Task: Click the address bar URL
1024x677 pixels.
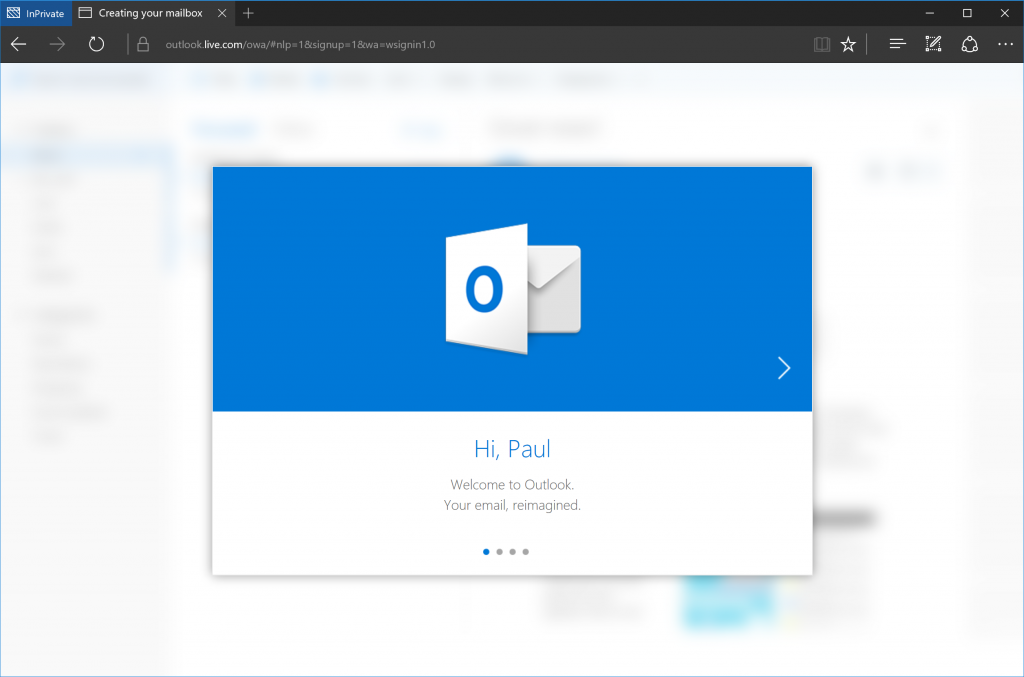Action: point(300,44)
